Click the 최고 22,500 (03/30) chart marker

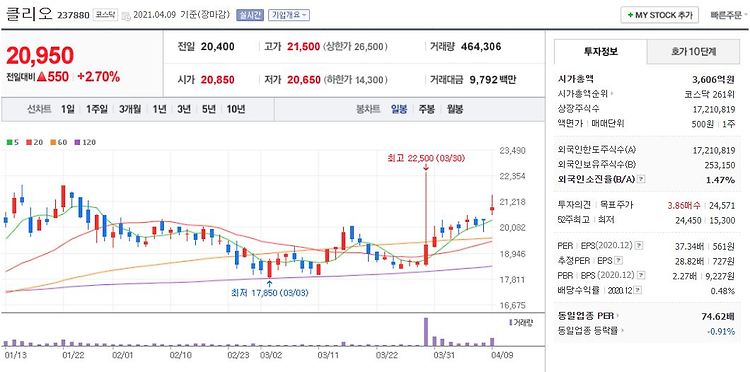(x=426, y=159)
